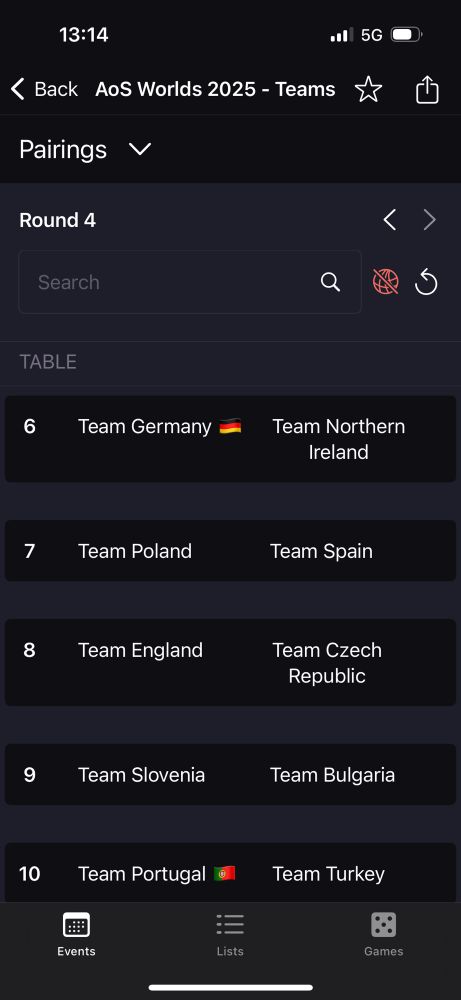This screenshot has height=1000, width=461.
Task: Go to previous round with left chevron
Action: 390,220
